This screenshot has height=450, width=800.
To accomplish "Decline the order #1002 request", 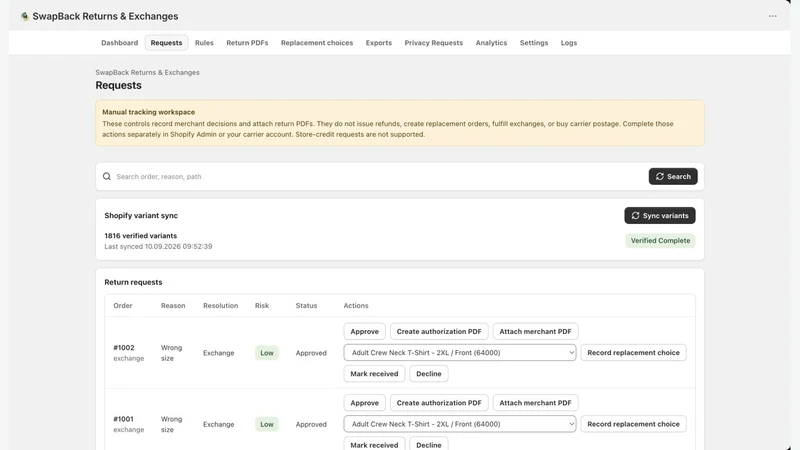I will pos(429,374).
